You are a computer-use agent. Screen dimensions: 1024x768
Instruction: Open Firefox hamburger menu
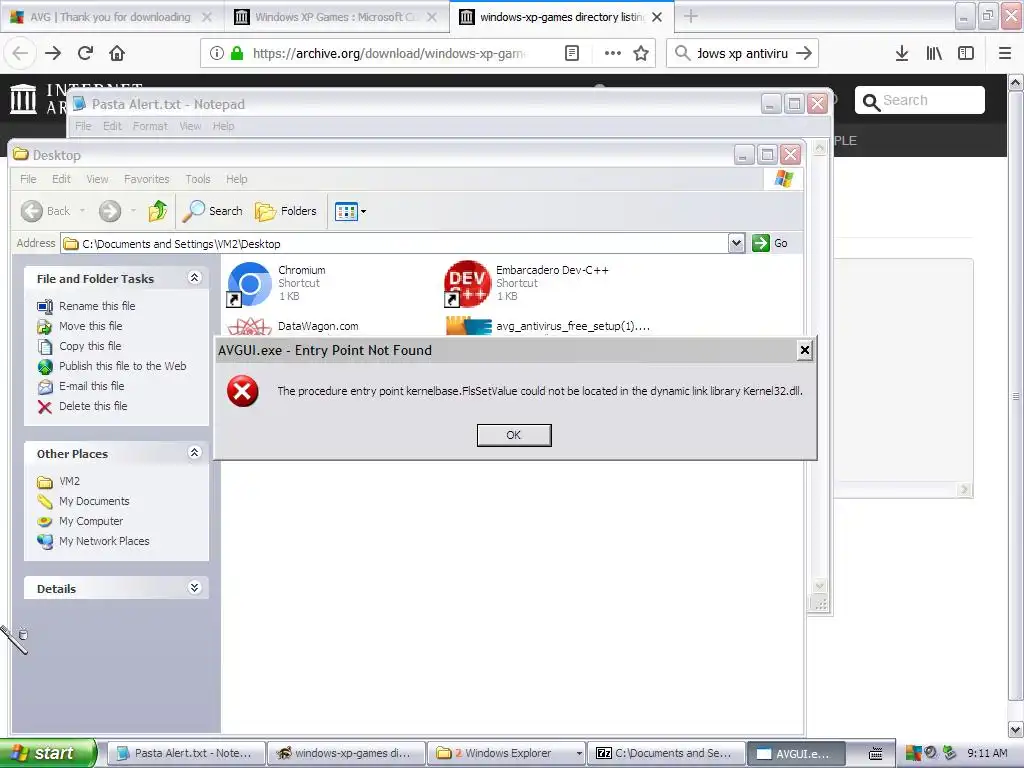click(1005, 53)
